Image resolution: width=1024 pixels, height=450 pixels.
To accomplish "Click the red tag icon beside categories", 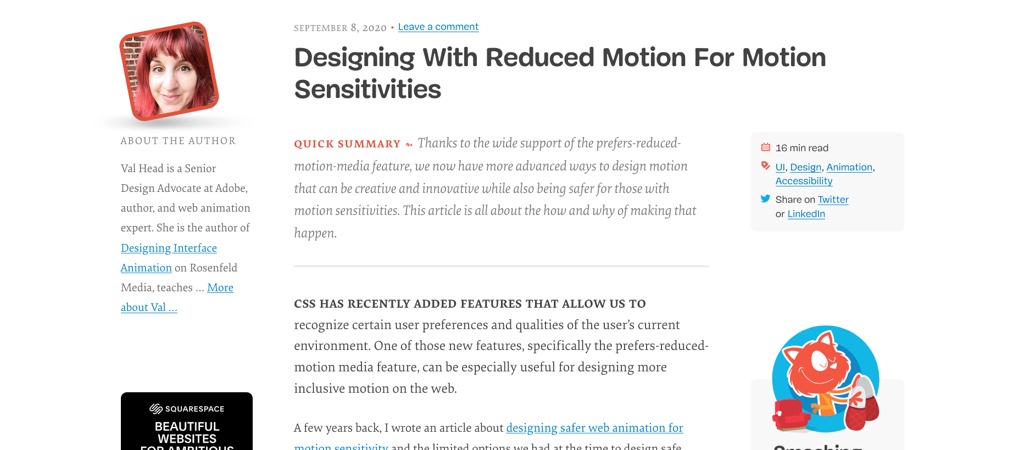I will pos(765,166).
